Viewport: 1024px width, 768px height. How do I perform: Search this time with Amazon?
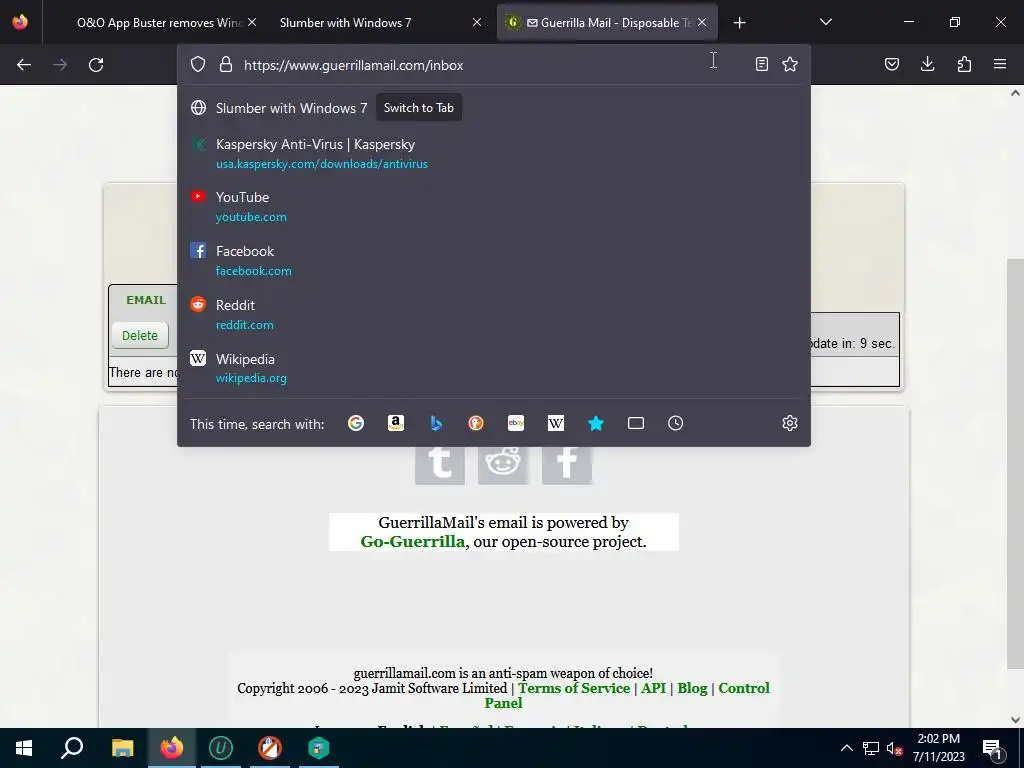[396, 423]
